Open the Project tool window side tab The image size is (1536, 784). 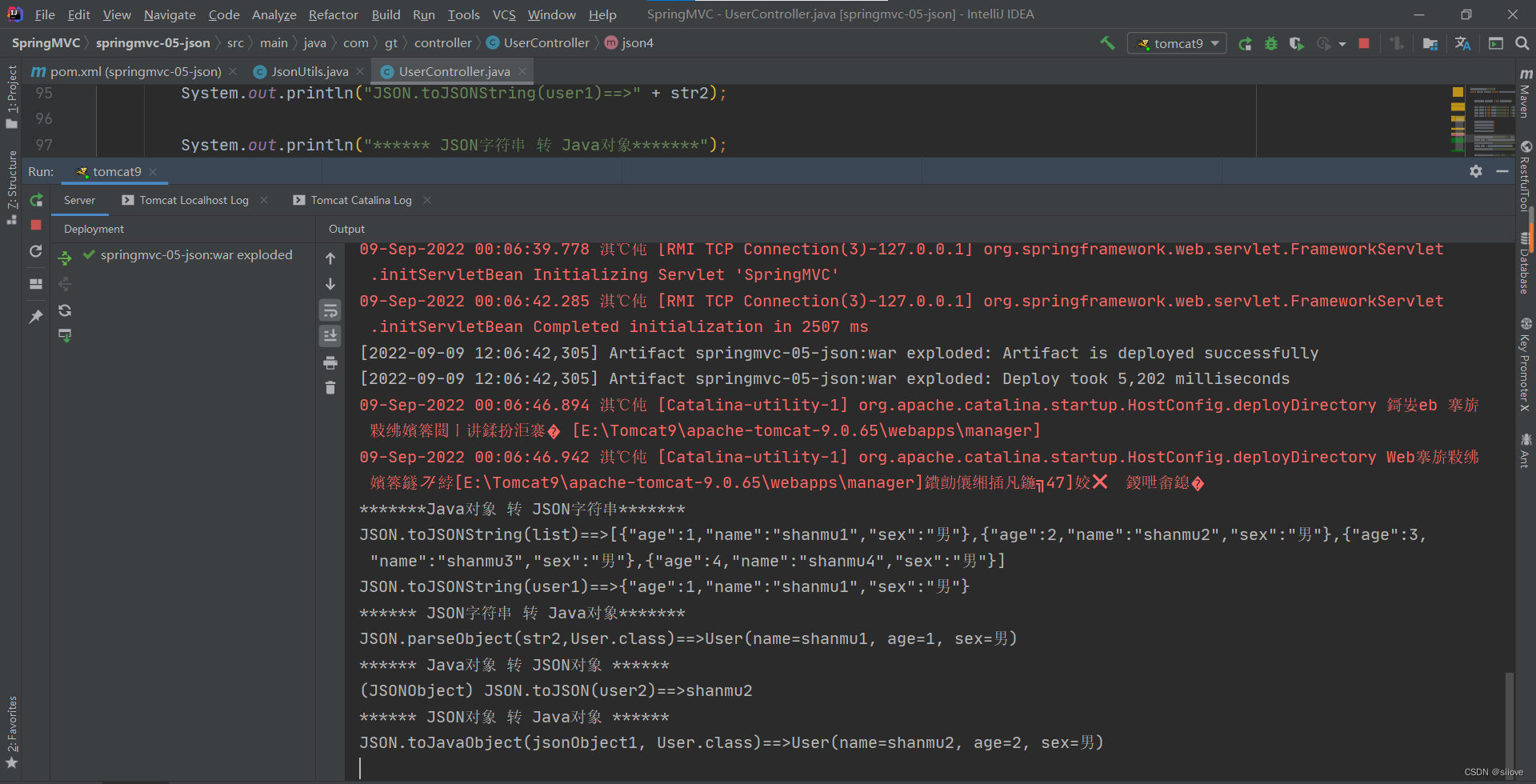[x=11, y=97]
